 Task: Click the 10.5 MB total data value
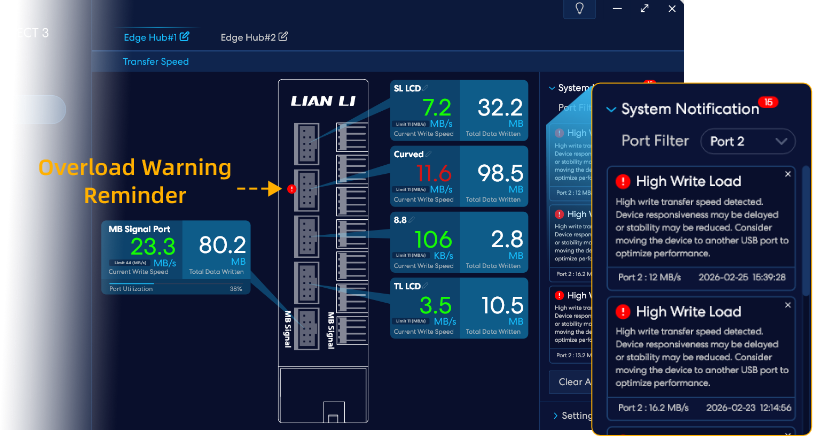pyautogui.click(x=502, y=306)
